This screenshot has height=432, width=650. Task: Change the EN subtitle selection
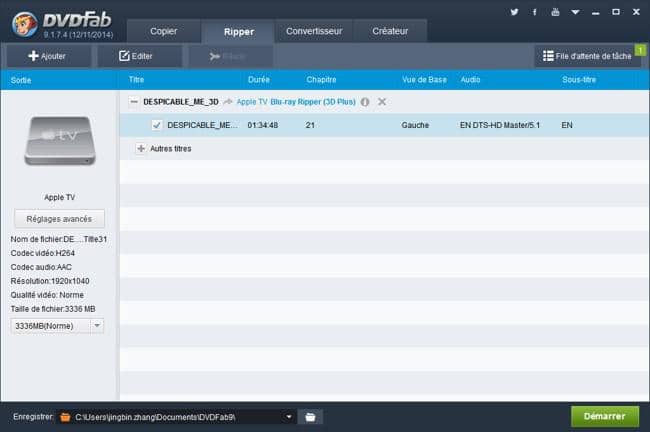pos(567,125)
